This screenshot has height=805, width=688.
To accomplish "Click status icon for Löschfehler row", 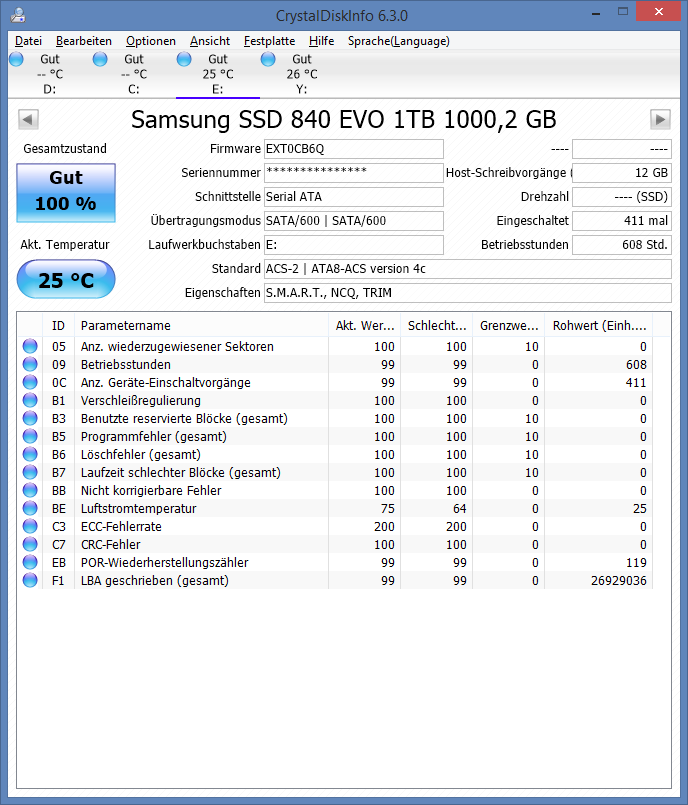I will 30,454.
